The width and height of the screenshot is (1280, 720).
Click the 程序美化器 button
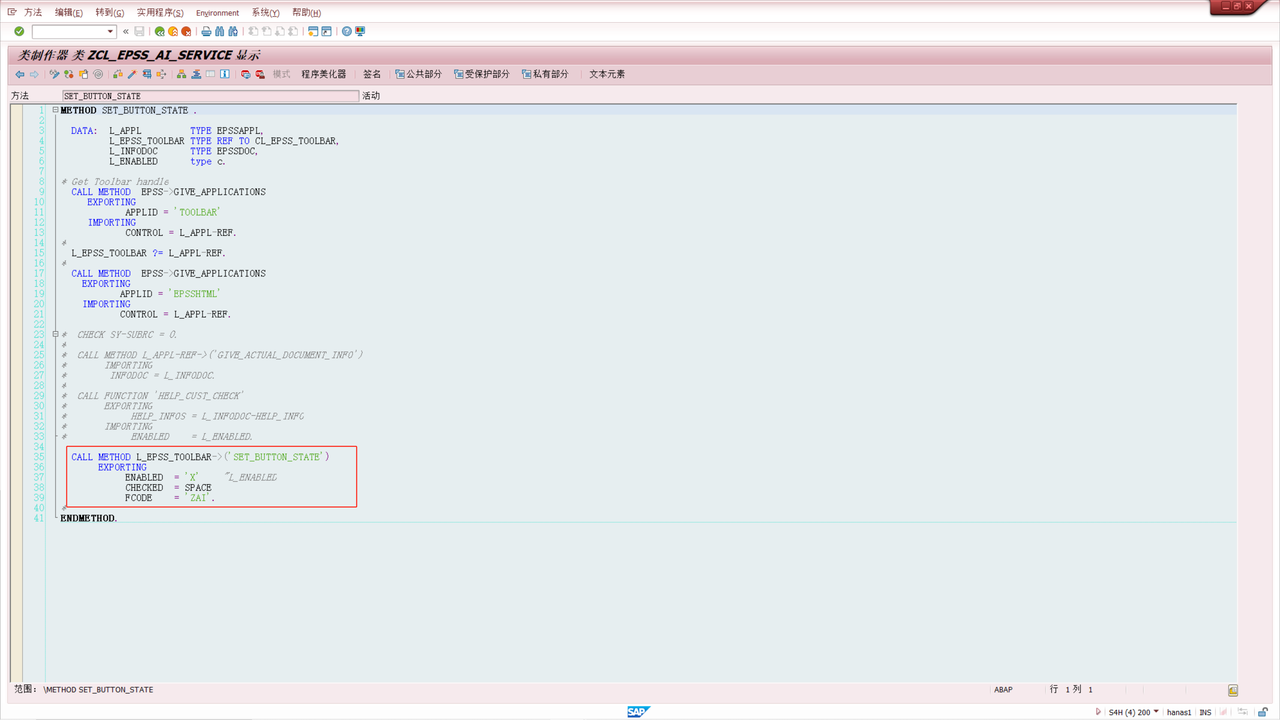click(x=324, y=74)
